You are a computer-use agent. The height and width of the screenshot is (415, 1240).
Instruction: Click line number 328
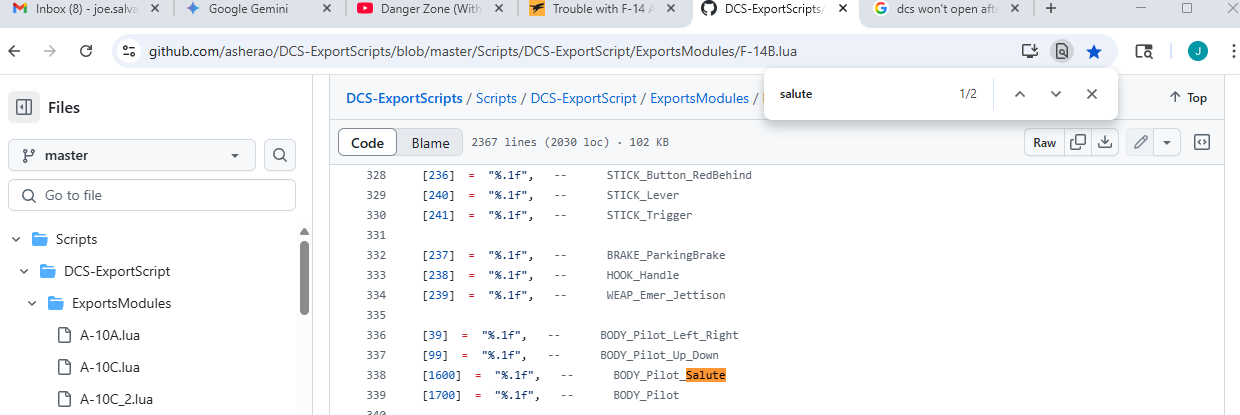pyautogui.click(x=376, y=175)
